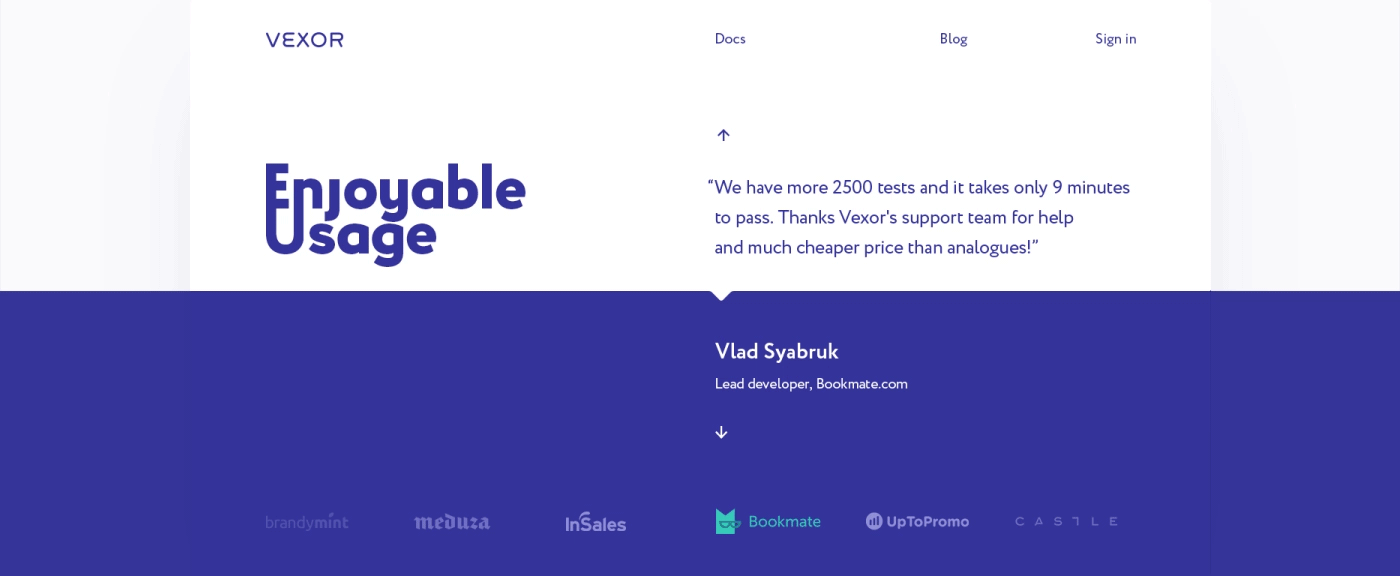Click the testimonial quote text
This screenshot has height=576, width=1400.
tap(919, 218)
